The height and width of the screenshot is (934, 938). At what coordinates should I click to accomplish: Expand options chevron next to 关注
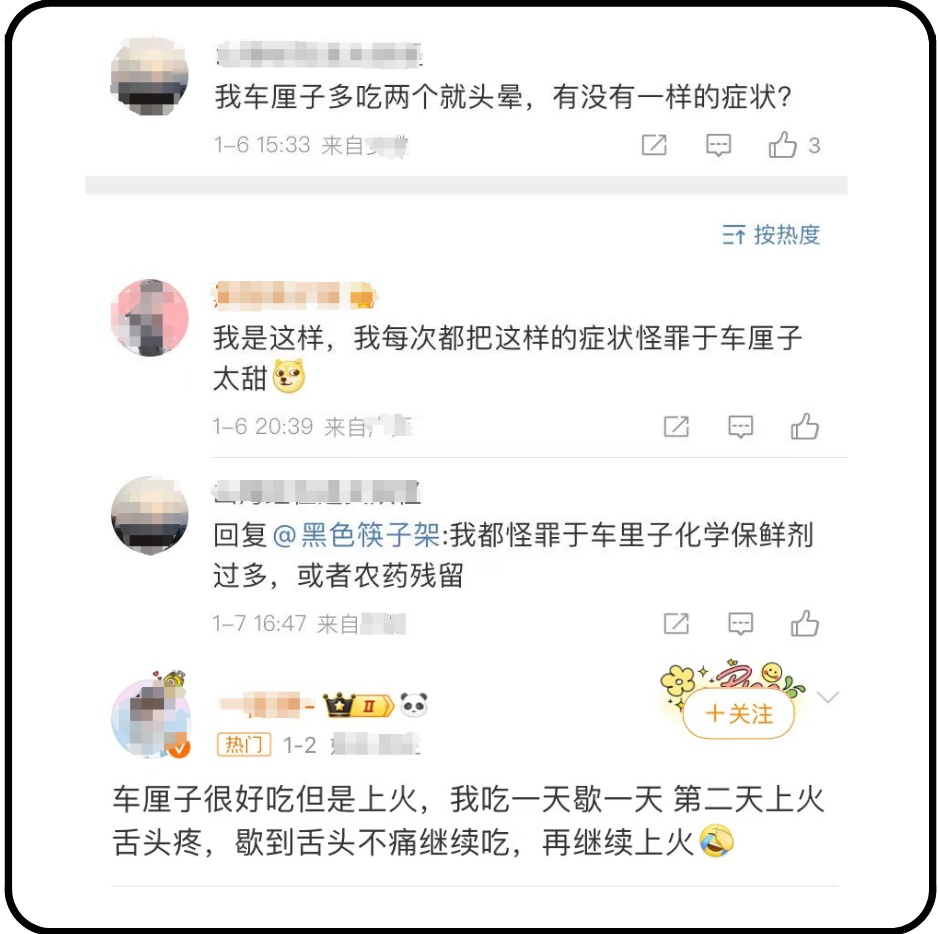click(x=828, y=697)
